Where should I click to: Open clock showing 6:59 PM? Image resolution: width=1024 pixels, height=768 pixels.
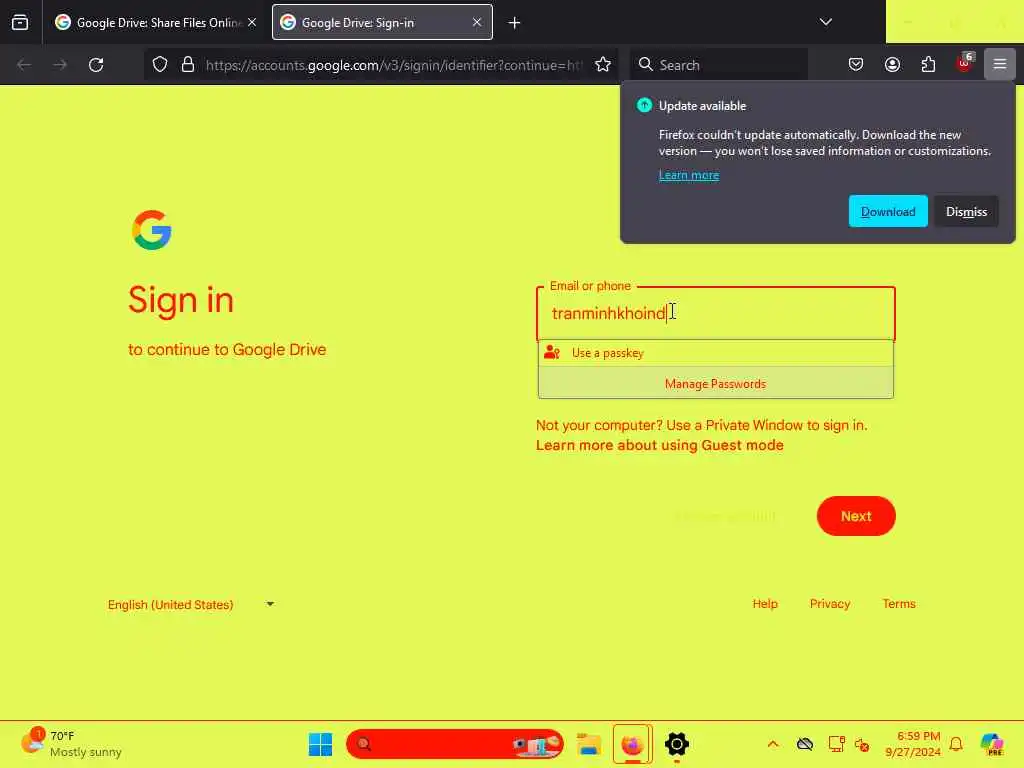point(913,744)
